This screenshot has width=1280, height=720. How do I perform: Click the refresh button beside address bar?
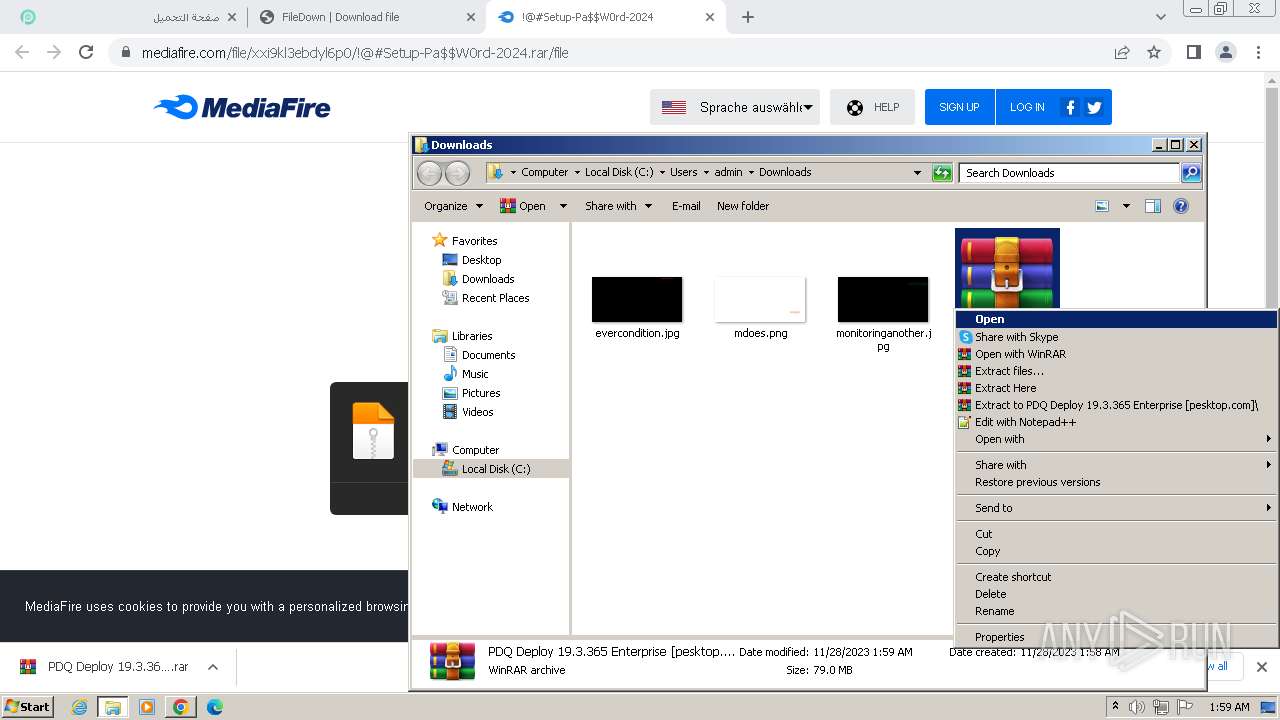[942, 173]
